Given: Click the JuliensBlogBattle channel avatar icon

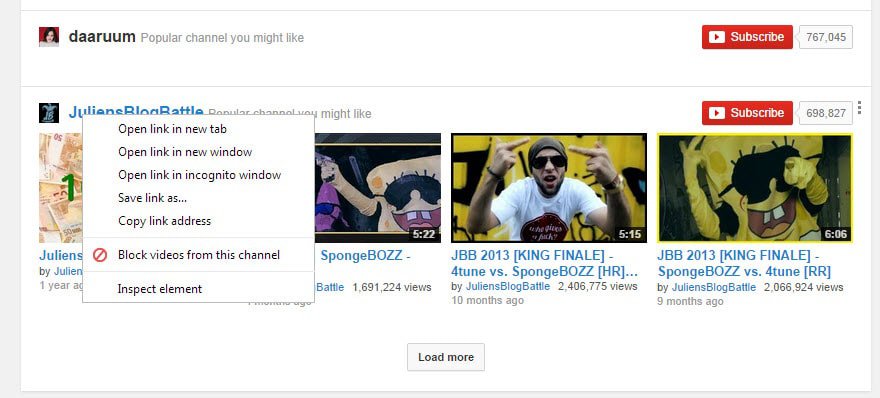Looking at the screenshot, I should (x=49, y=113).
